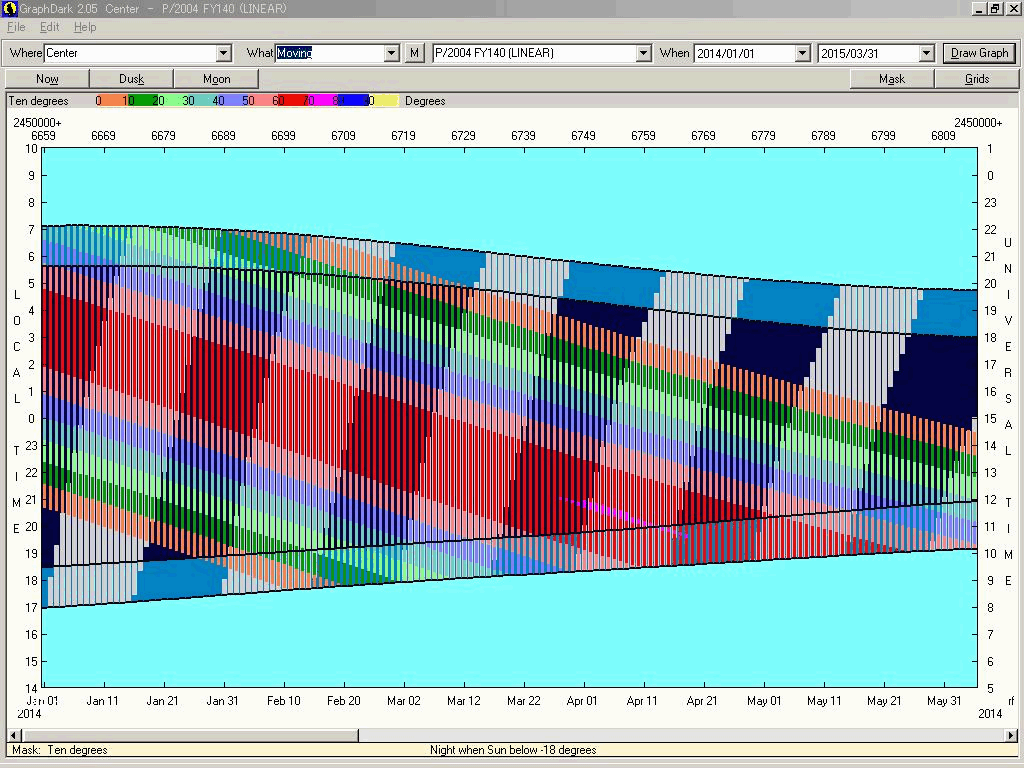Click the Moon button
Screen dimensions: 1024x768
[216, 79]
